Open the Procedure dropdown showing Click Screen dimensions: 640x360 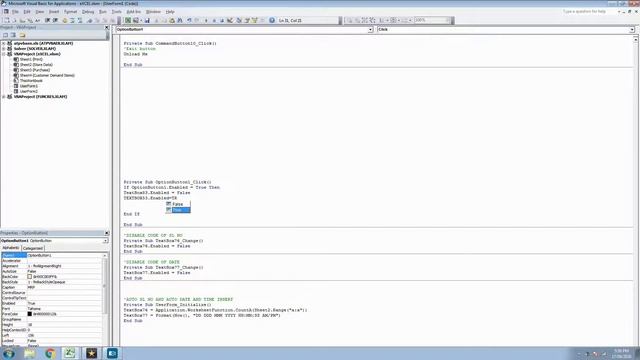(x=632, y=29)
